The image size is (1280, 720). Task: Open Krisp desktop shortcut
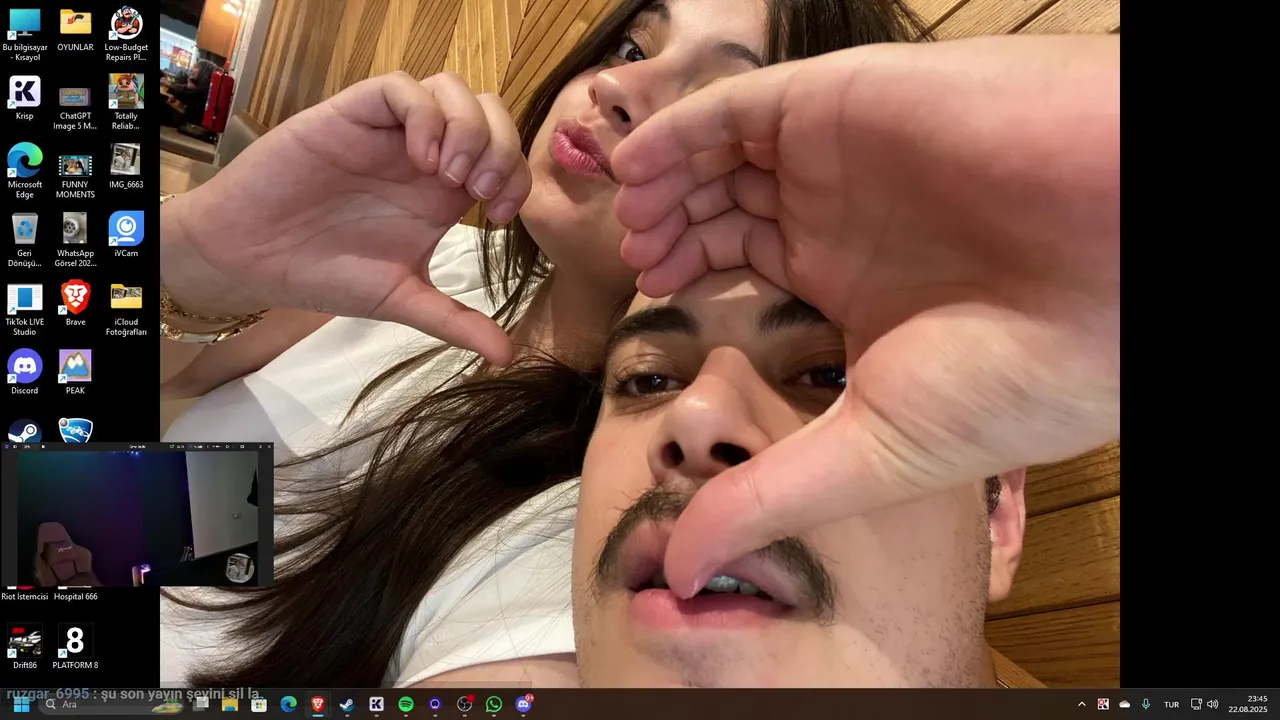(25, 98)
